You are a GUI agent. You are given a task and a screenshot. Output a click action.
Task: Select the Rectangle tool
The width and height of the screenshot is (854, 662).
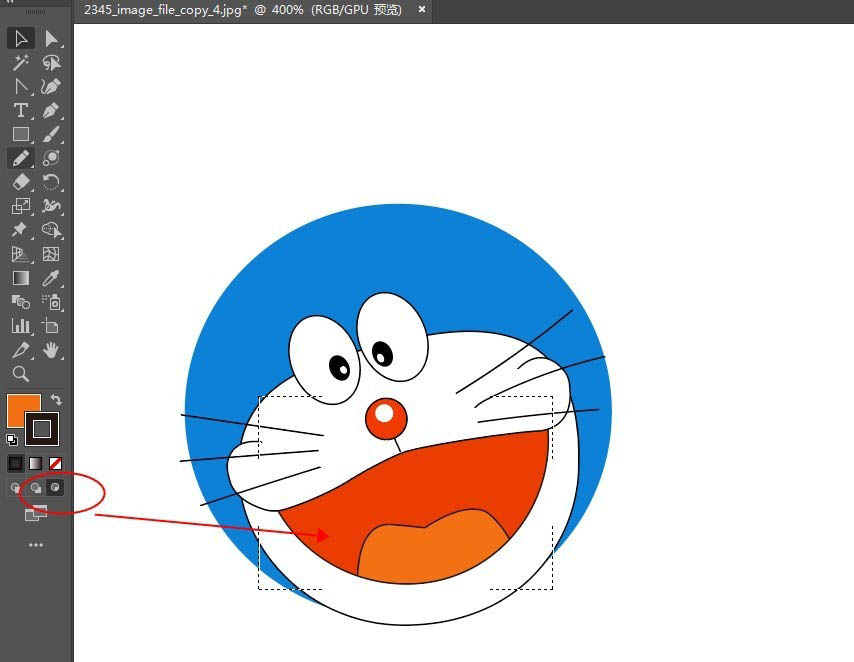[21, 135]
